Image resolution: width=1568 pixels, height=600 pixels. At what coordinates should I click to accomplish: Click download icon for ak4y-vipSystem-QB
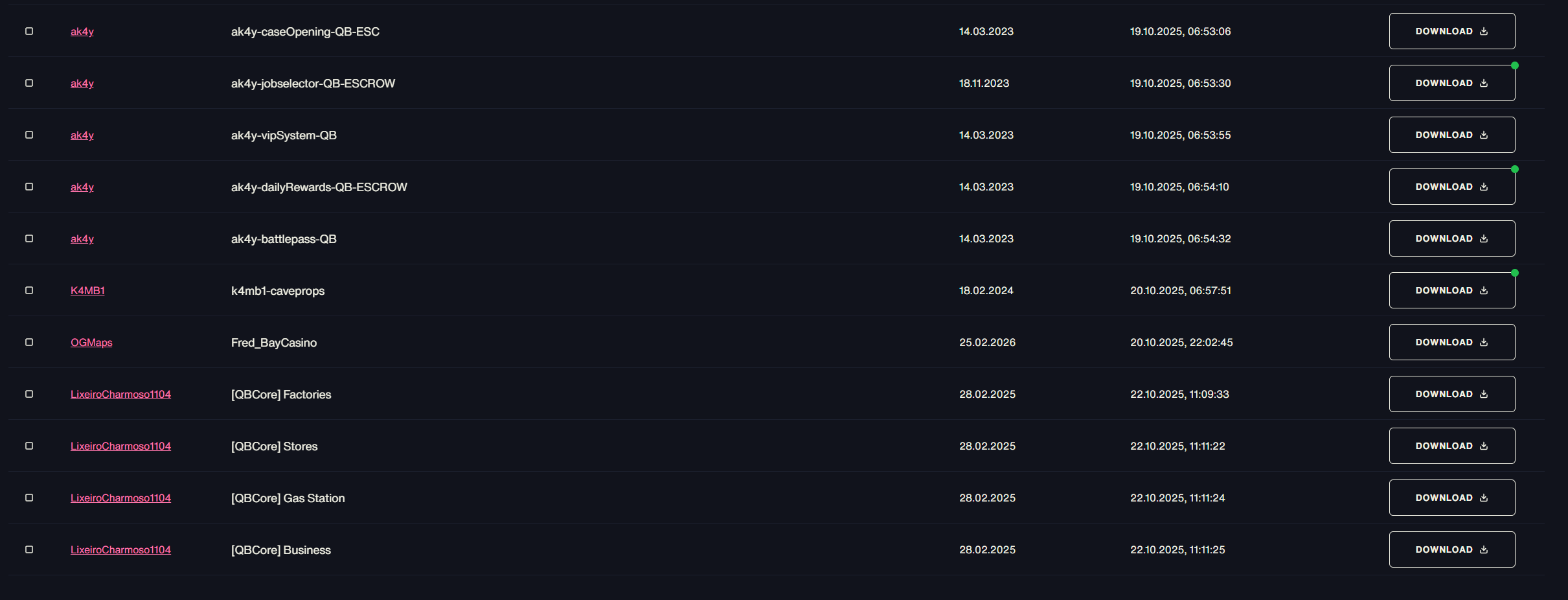1484,135
